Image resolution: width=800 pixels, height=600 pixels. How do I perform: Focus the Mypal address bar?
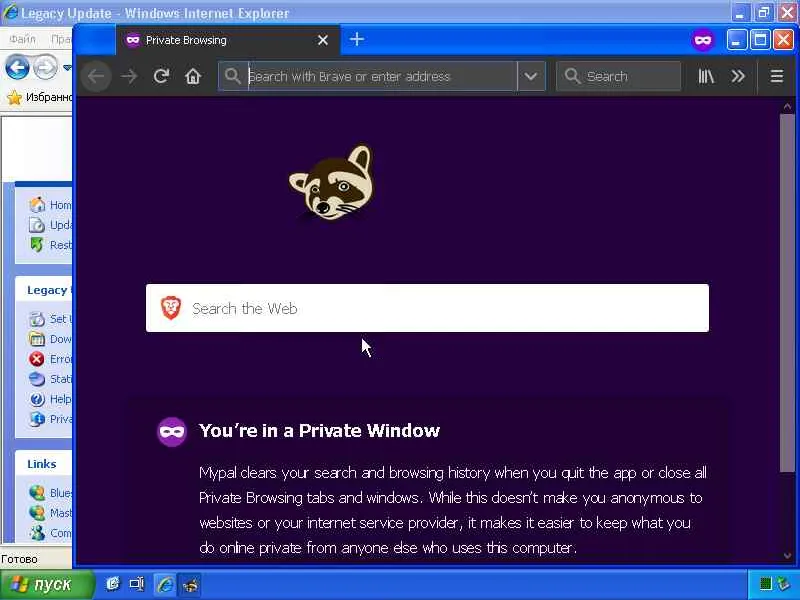click(x=368, y=77)
